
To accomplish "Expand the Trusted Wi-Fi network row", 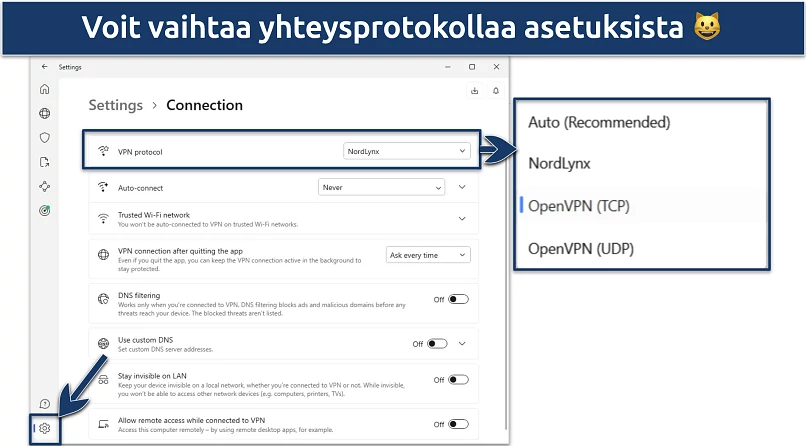I will pyautogui.click(x=462, y=219).
